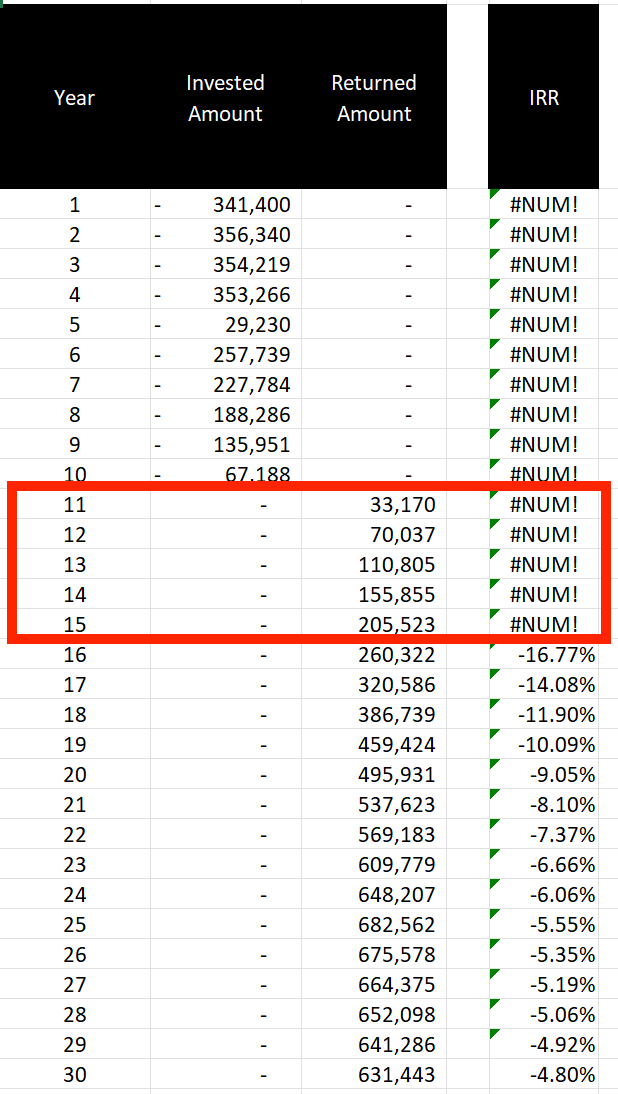Screen dimensions: 618x1094
Task: Select the IRR cell showing -9.05%
Action: [x=543, y=774]
